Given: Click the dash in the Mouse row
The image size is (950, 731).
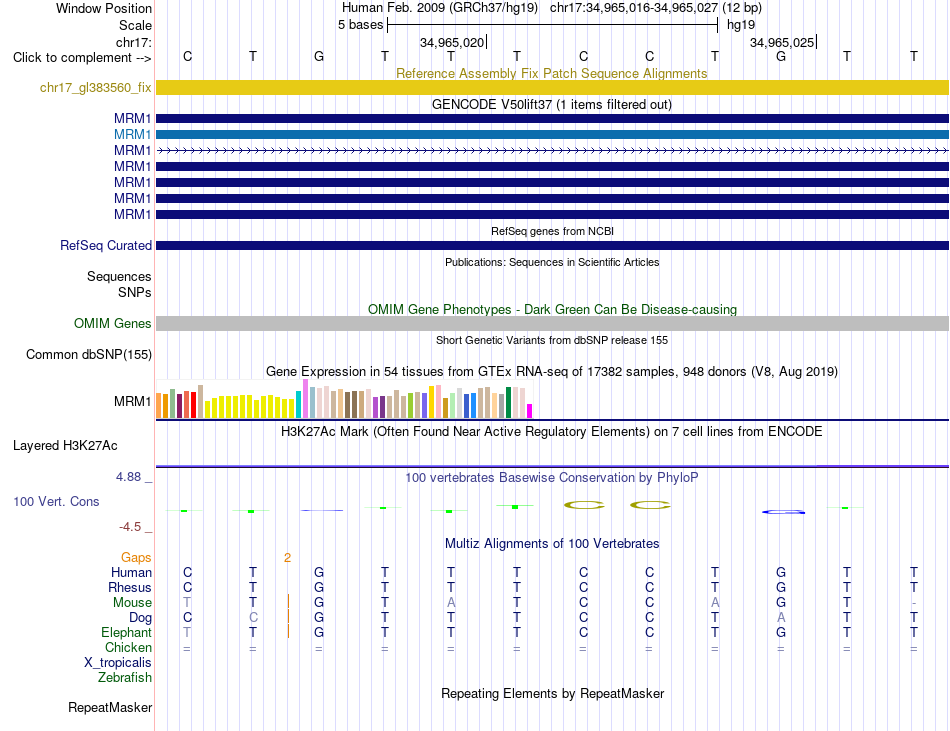Looking at the screenshot, I should [914, 603].
